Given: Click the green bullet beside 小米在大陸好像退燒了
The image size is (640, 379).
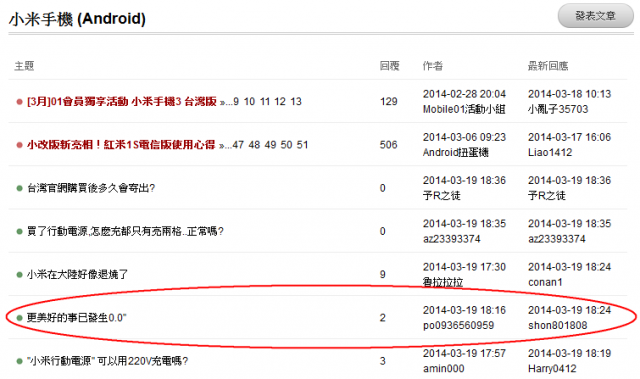Looking at the screenshot, I should coord(19,275).
